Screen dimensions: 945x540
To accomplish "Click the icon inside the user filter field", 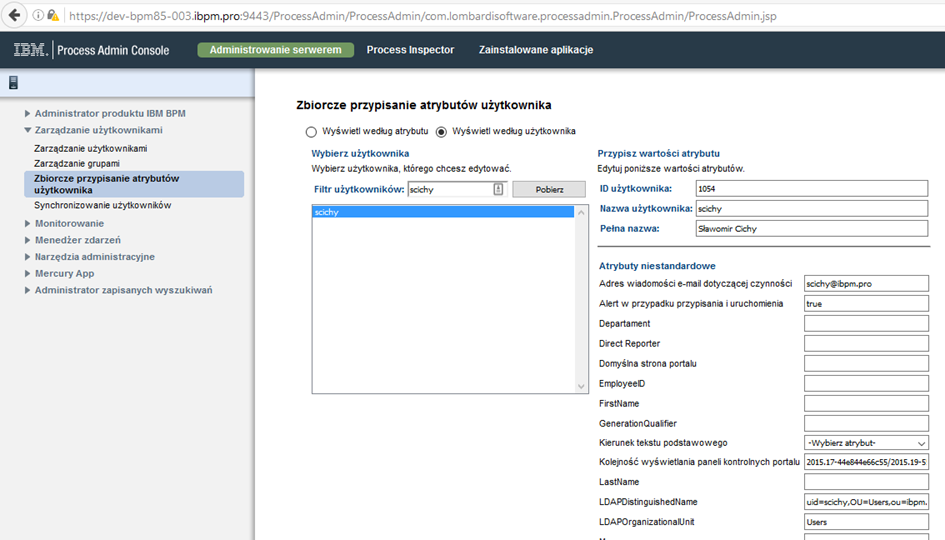I will (x=498, y=189).
